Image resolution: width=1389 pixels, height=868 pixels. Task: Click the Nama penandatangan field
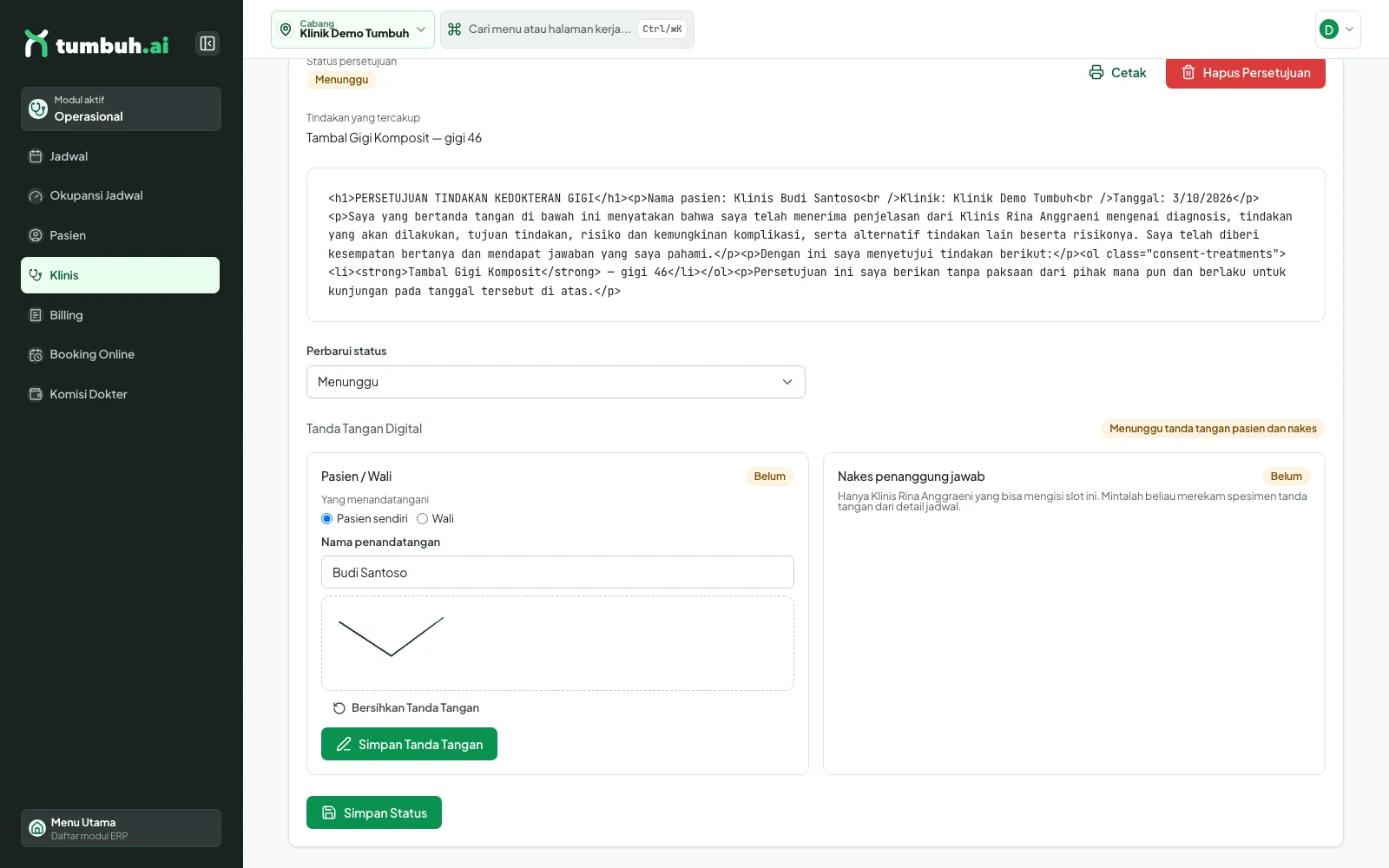tap(557, 572)
